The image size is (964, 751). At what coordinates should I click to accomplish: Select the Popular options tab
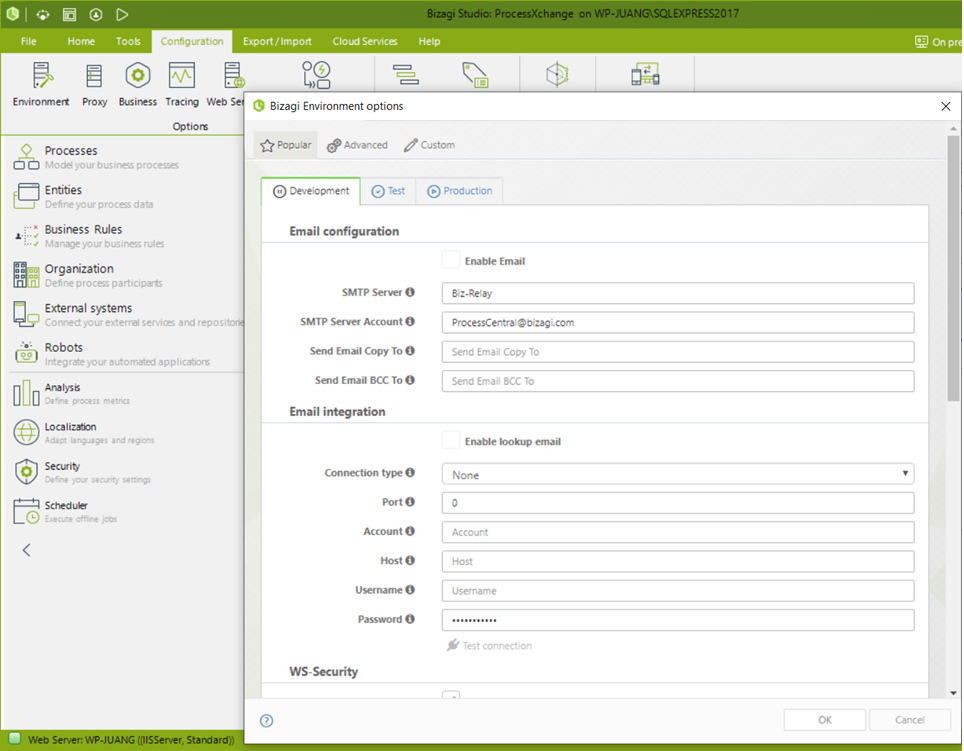click(286, 145)
